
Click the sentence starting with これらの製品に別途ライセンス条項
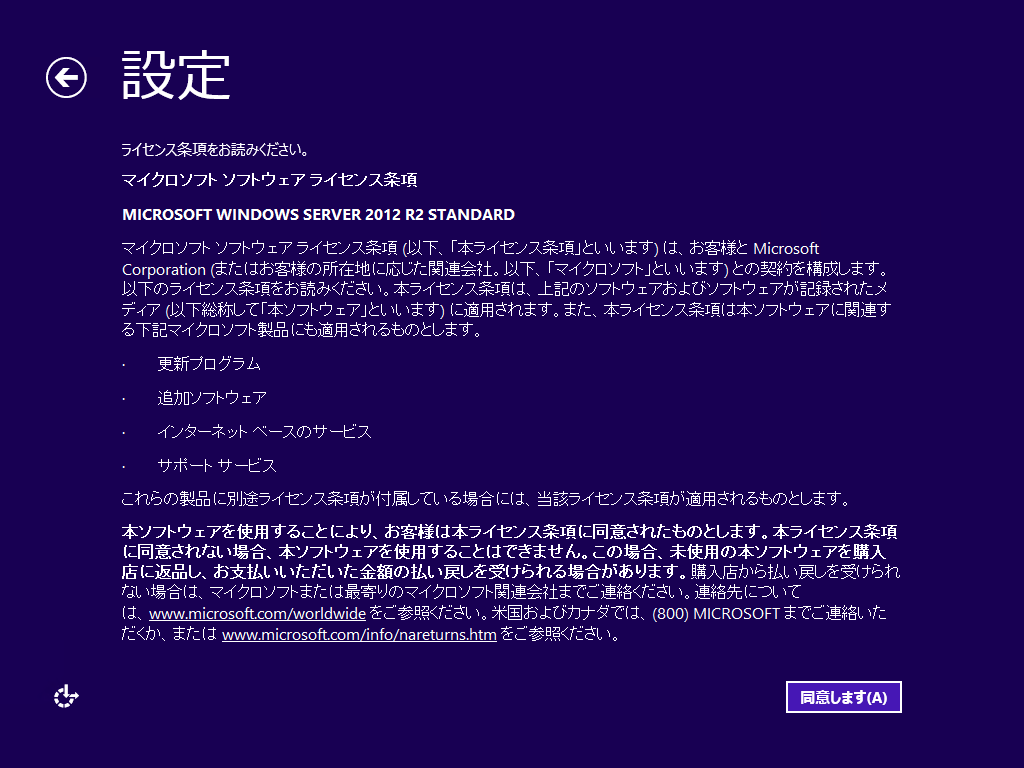tap(487, 499)
